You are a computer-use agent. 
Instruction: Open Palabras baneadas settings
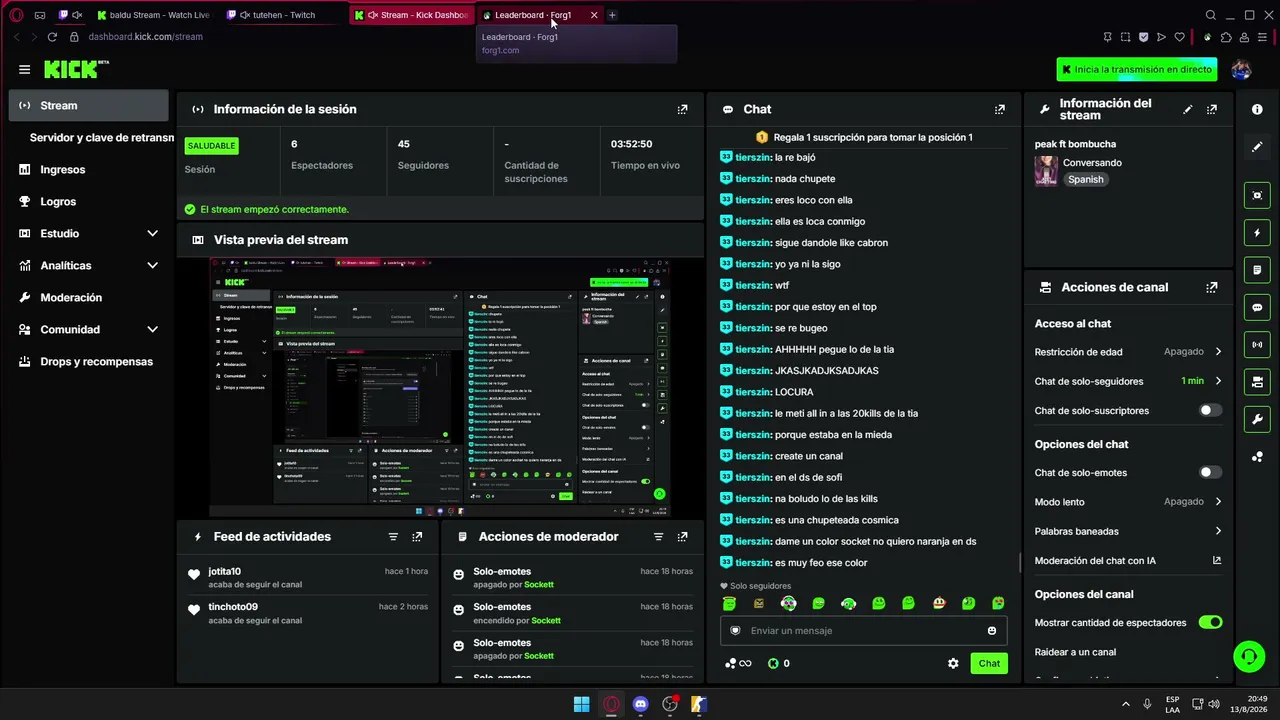1128,531
